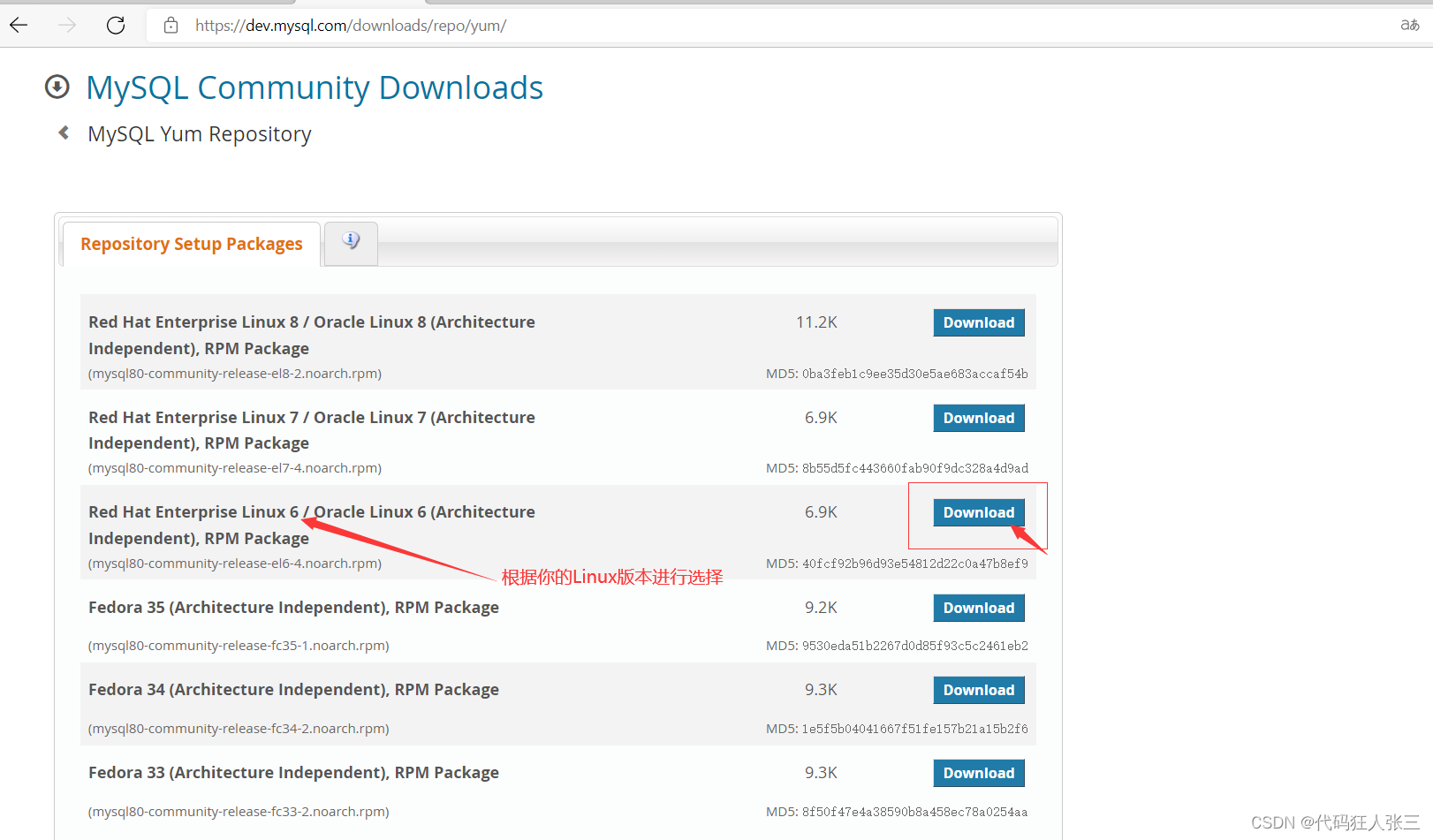Download Fedora 35 RPM package

[979, 608]
